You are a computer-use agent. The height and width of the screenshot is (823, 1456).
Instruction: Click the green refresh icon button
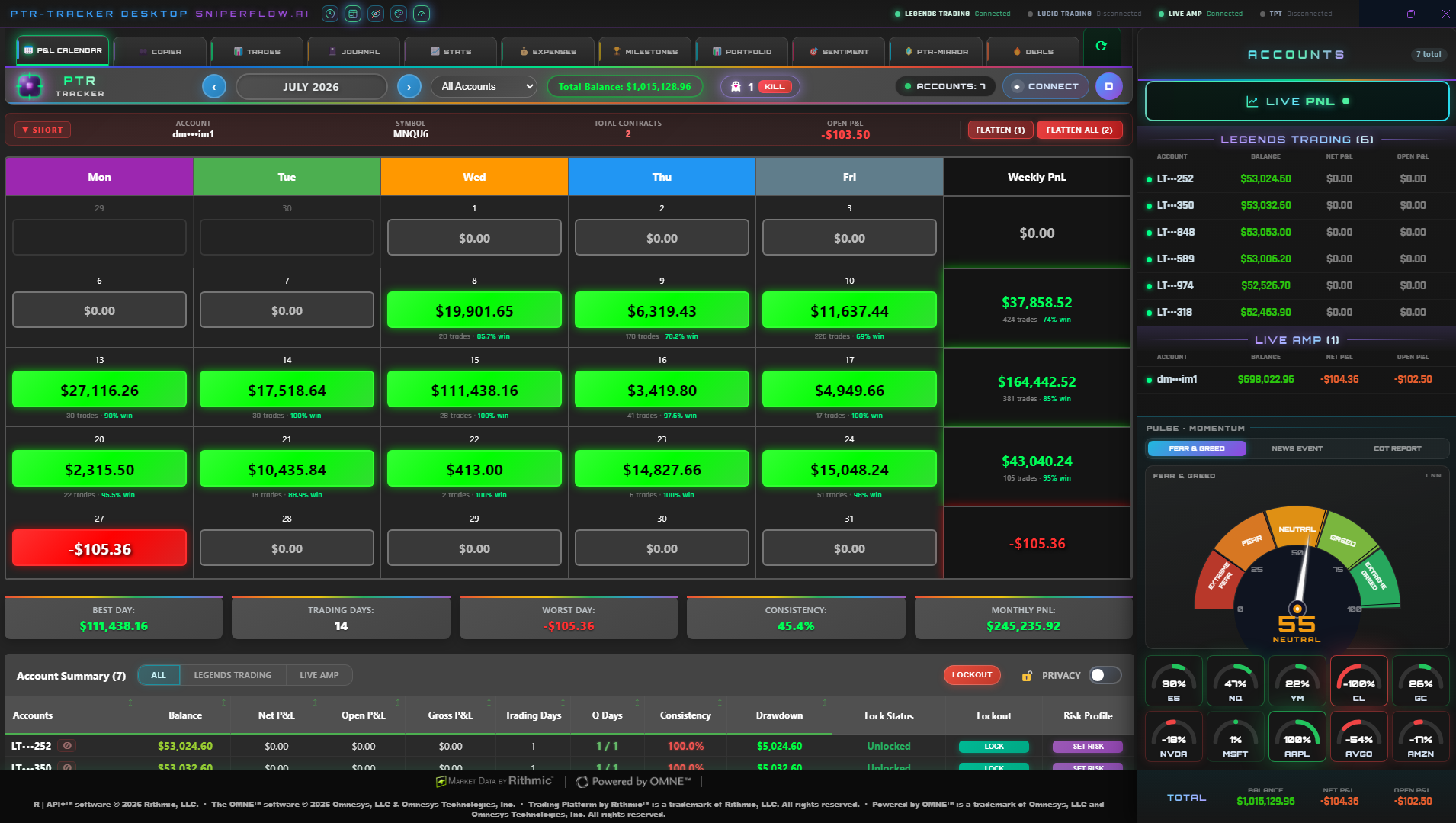tap(1102, 47)
